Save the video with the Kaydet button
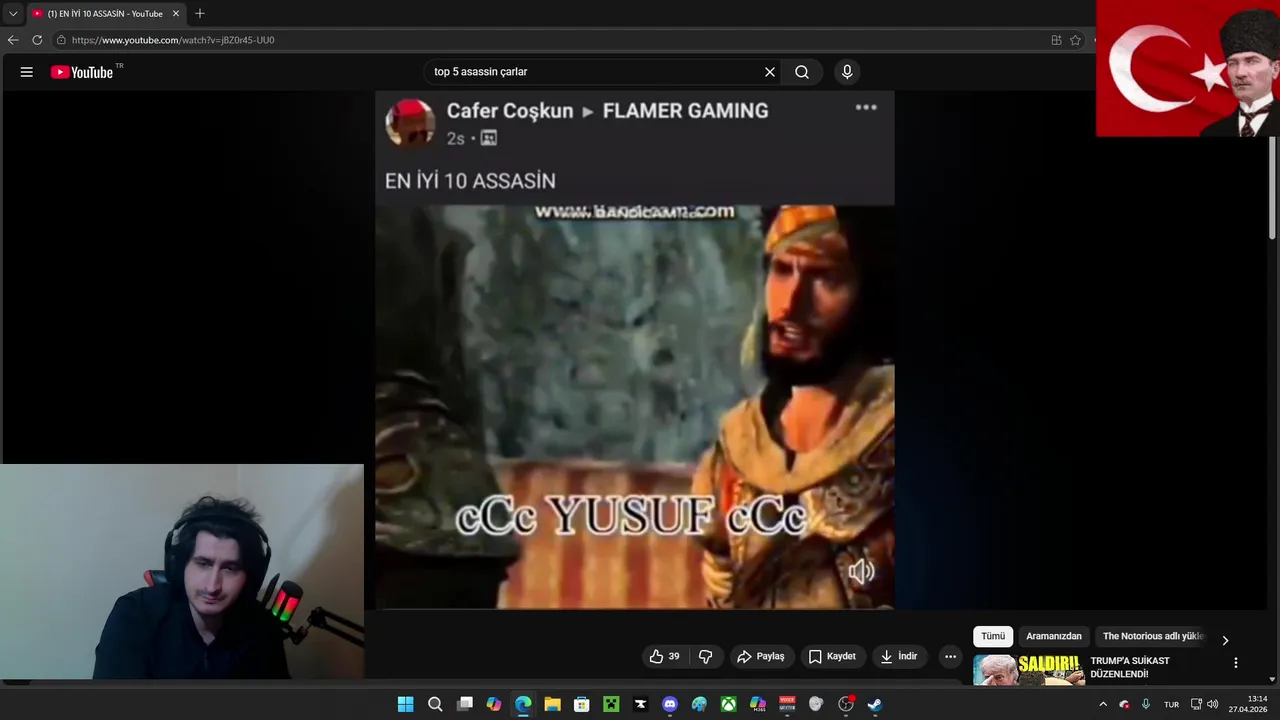The image size is (1280, 720). click(x=832, y=657)
